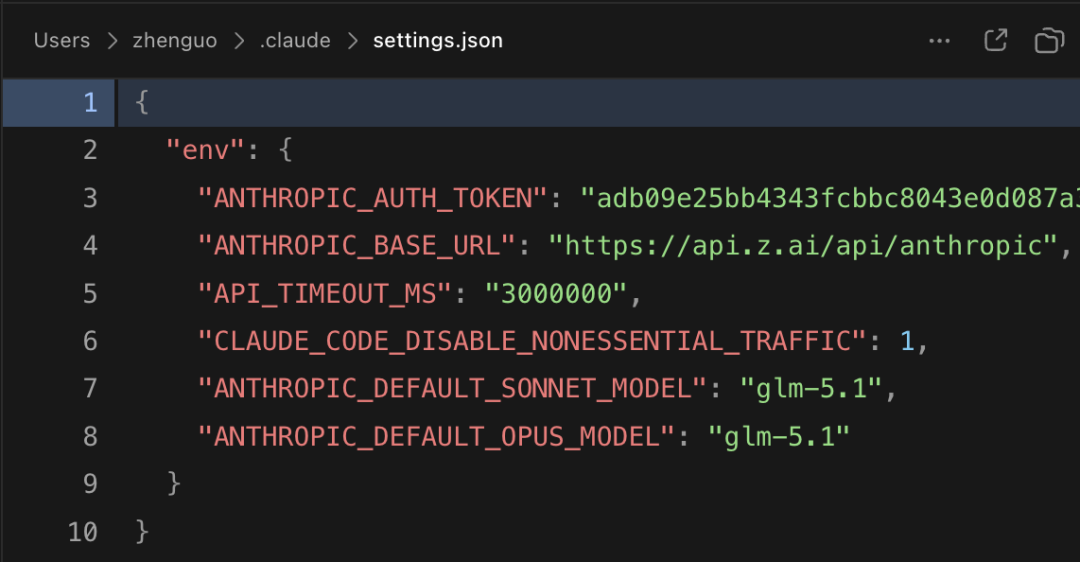This screenshot has height=562, width=1080.
Task: Expand the chevron after .claude breadcrumb
Action: click(x=352, y=41)
